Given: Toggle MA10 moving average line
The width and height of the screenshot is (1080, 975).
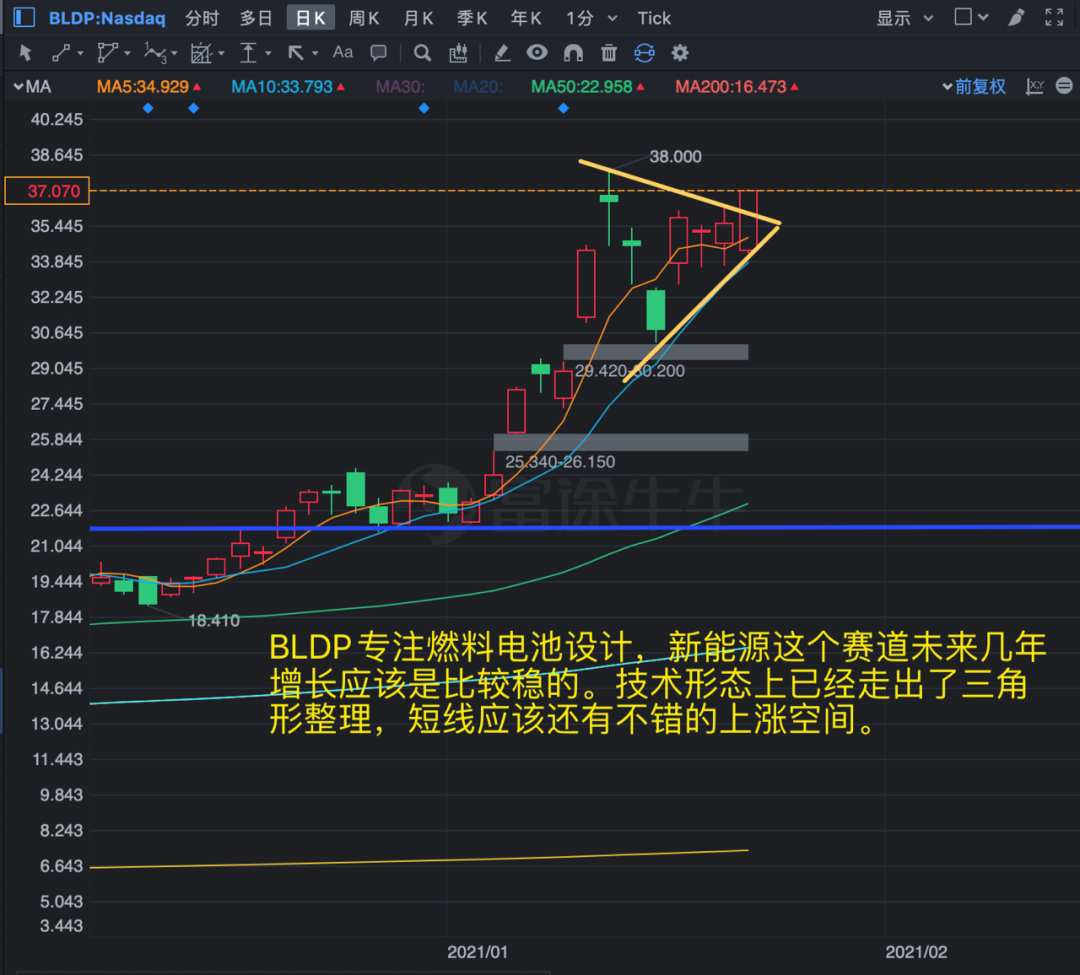Looking at the screenshot, I should pyautogui.click(x=287, y=87).
